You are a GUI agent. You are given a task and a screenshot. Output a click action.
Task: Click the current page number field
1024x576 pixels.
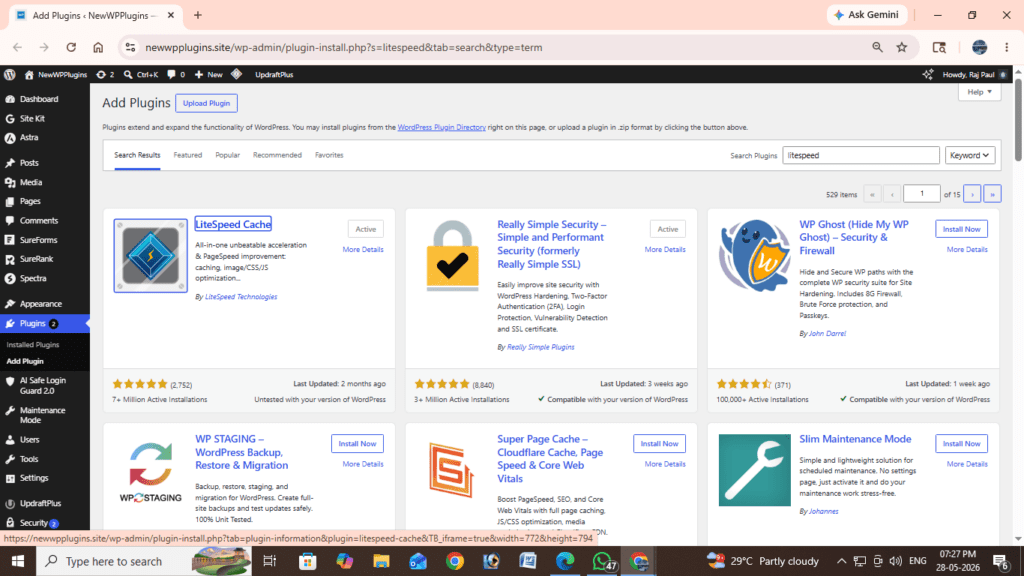[x=921, y=194]
